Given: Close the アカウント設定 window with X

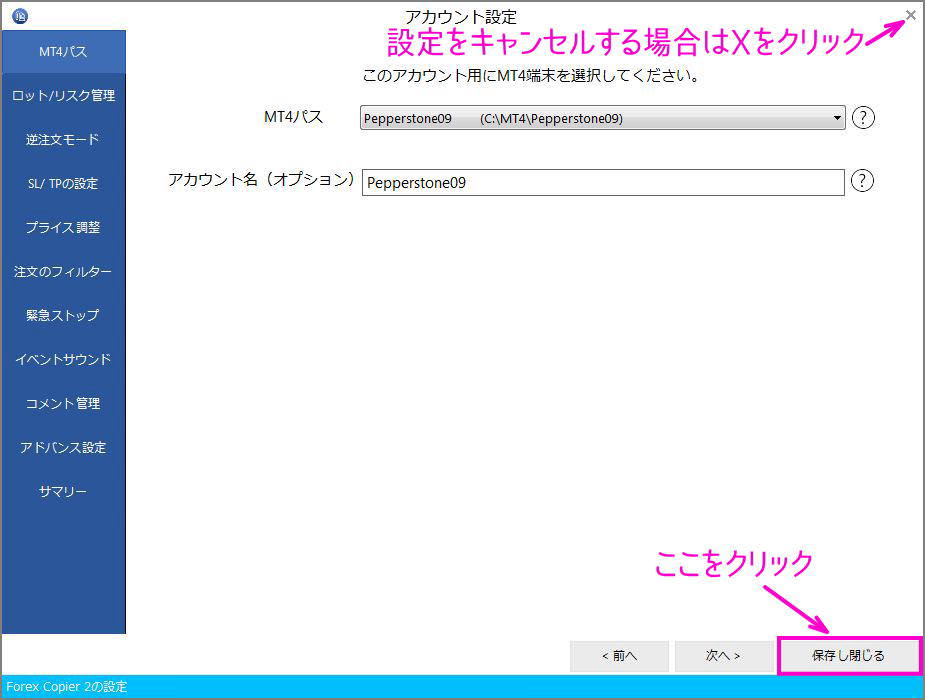Looking at the screenshot, I should point(910,15).
